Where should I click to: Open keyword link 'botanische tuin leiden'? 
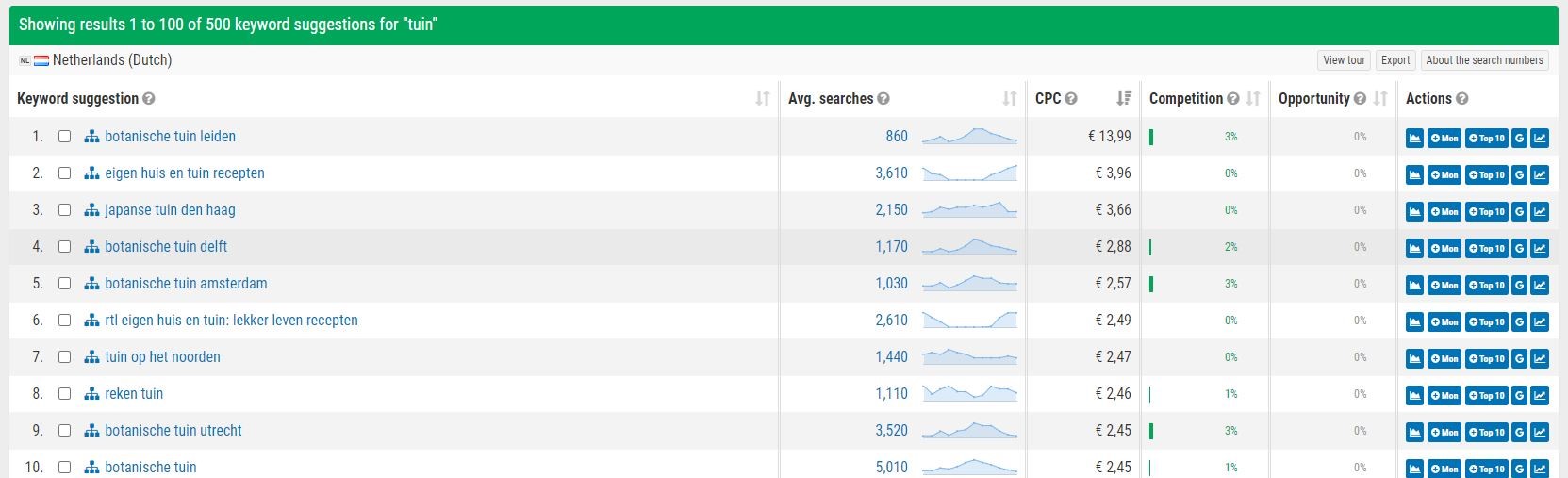[x=171, y=136]
